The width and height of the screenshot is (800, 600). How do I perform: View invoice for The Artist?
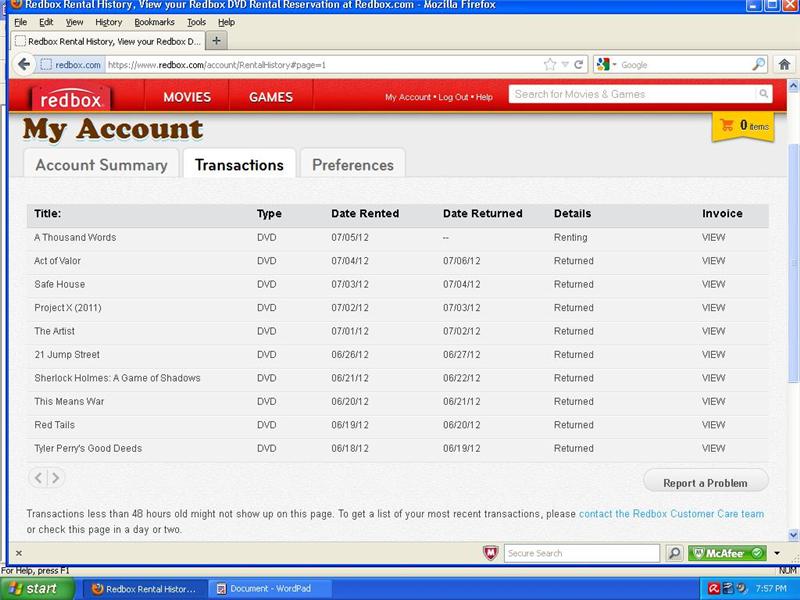(x=713, y=331)
